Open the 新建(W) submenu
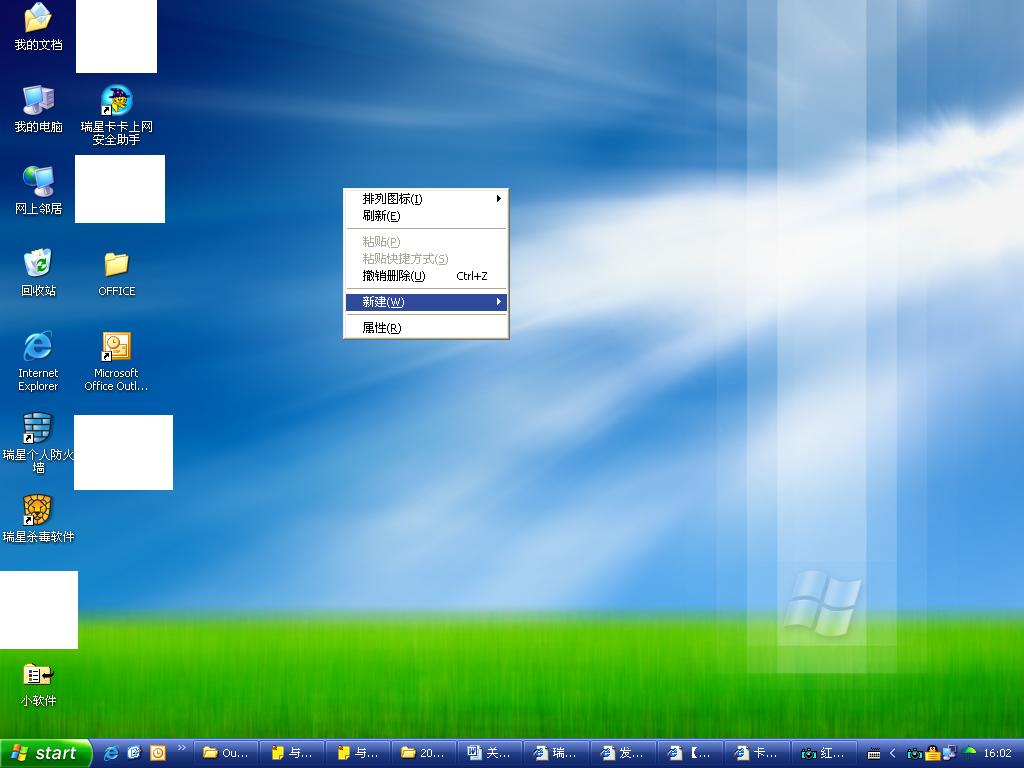This screenshot has height=768, width=1024. 426,302
